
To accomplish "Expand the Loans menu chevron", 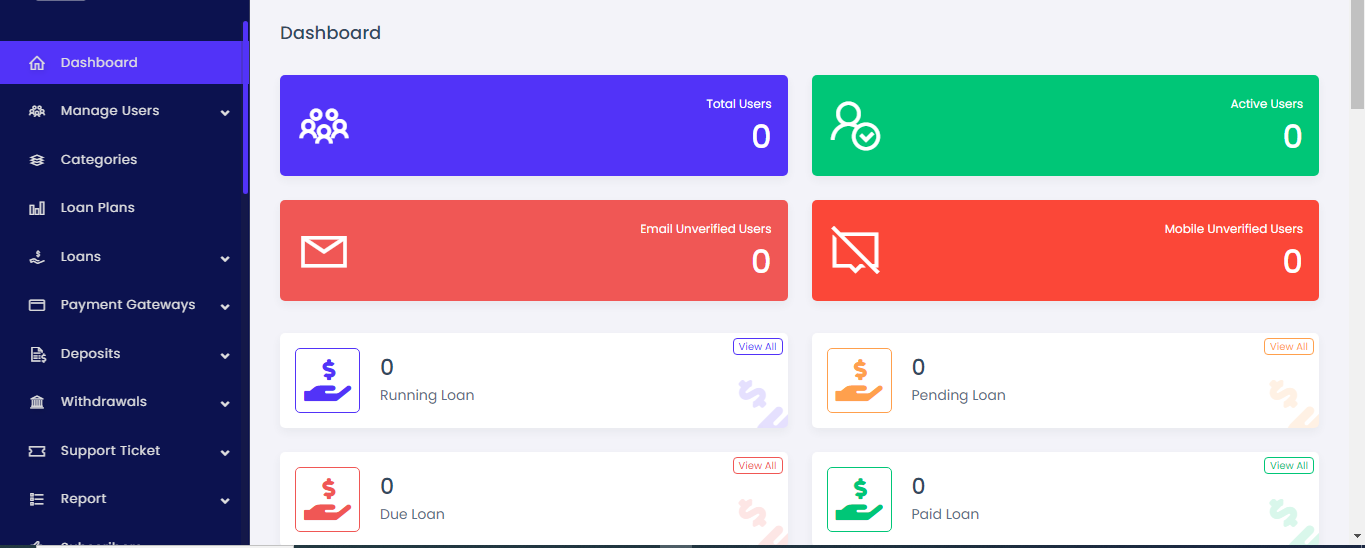I will 225,258.
